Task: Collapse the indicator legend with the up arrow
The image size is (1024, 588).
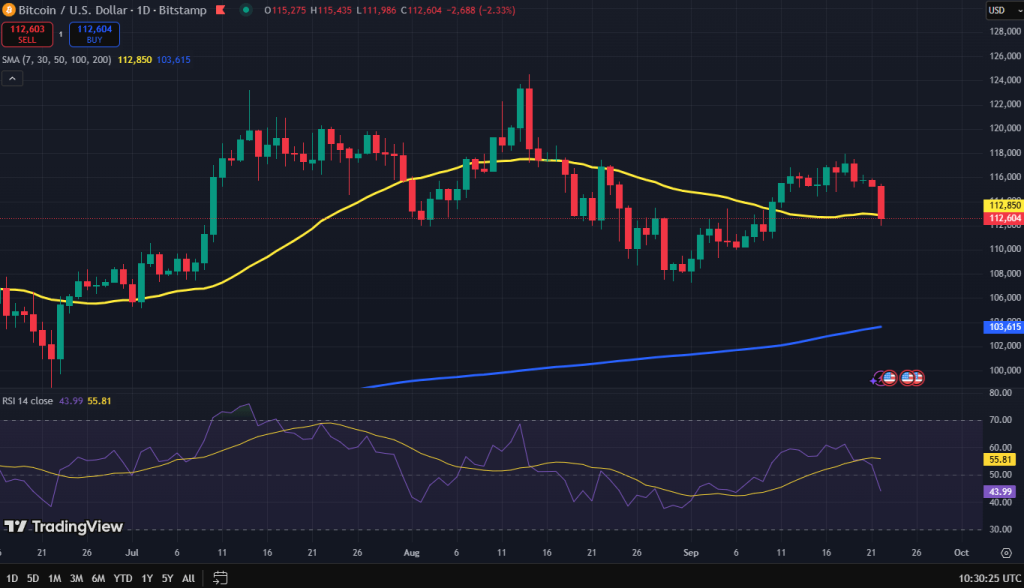Action: click(12, 78)
